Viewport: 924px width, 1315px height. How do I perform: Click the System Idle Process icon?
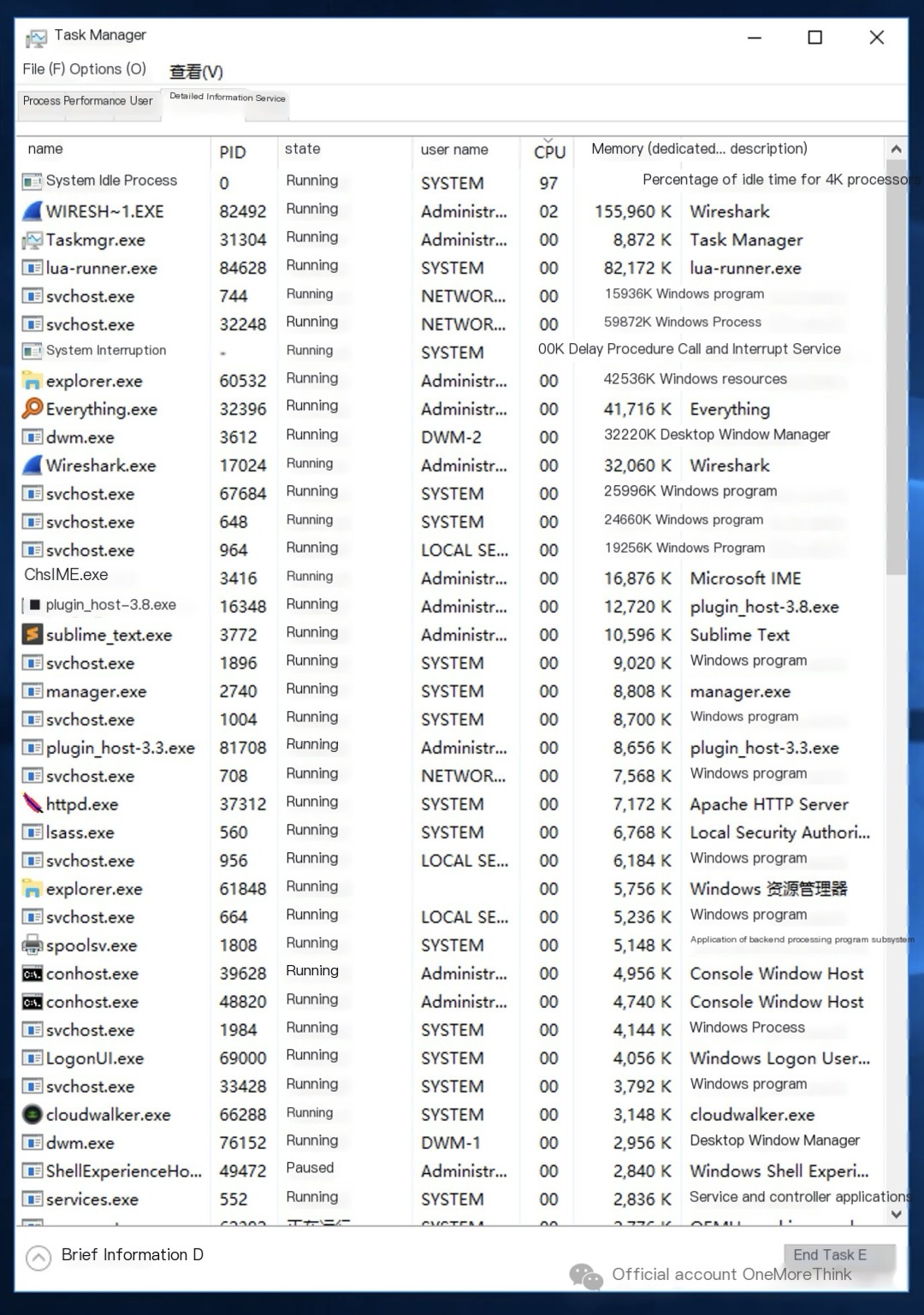[x=32, y=181]
